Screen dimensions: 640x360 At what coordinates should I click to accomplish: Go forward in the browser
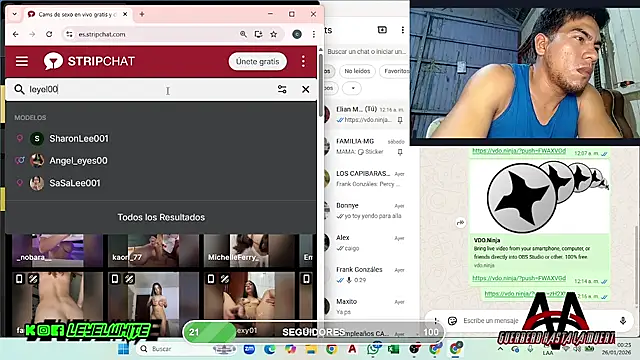tap(32, 34)
